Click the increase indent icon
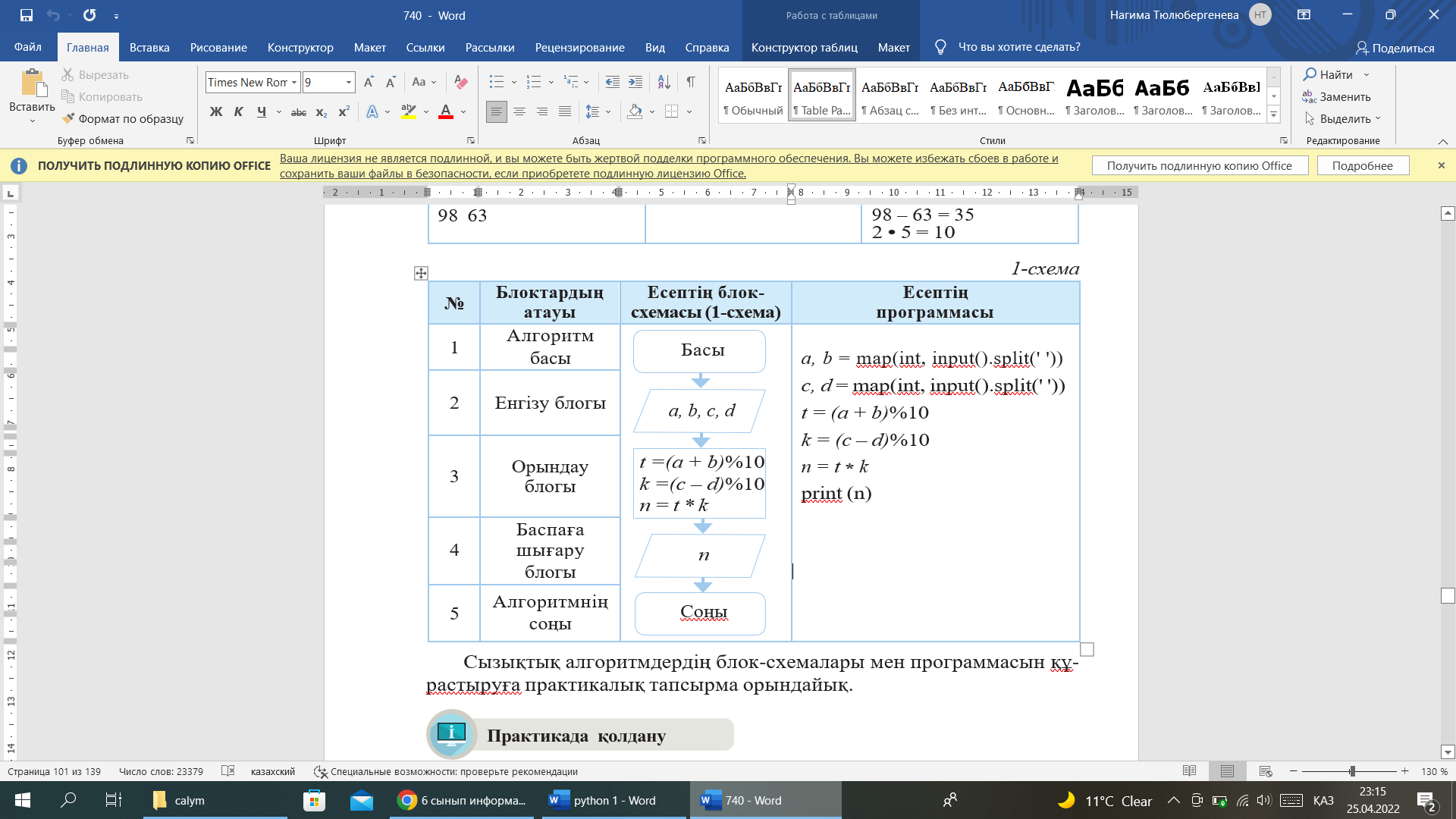This screenshot has height=819, width=1456. click(x=635, y=82)
